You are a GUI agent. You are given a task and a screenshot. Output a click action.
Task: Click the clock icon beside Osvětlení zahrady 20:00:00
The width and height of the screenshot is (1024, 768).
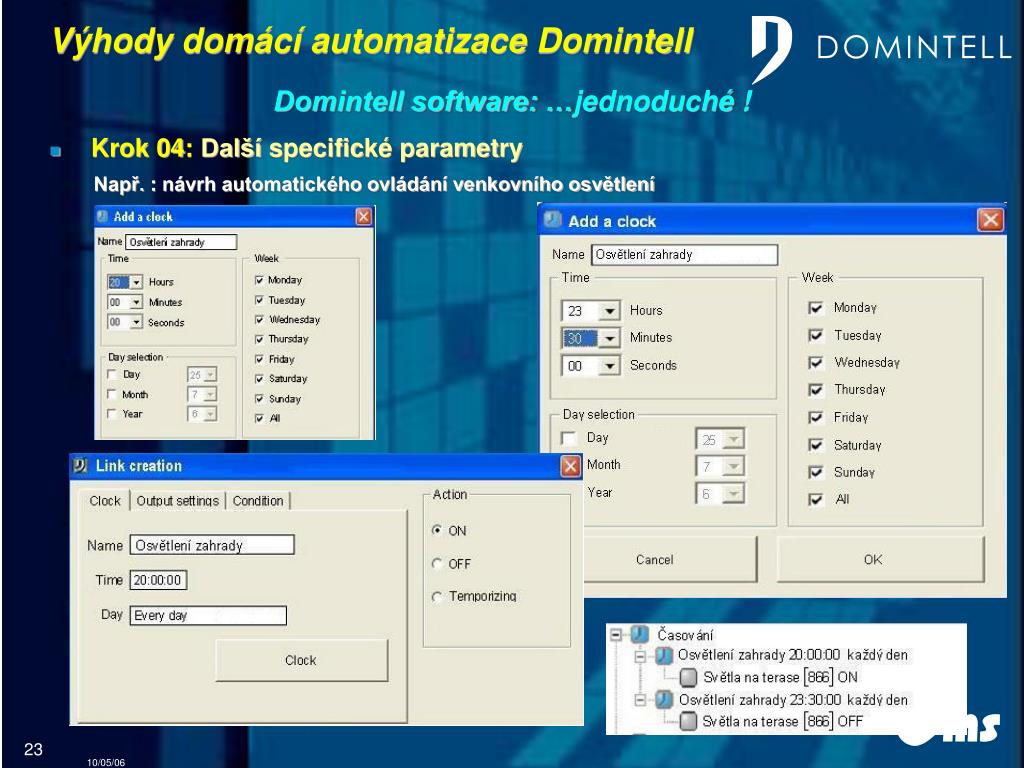(664, 655)
